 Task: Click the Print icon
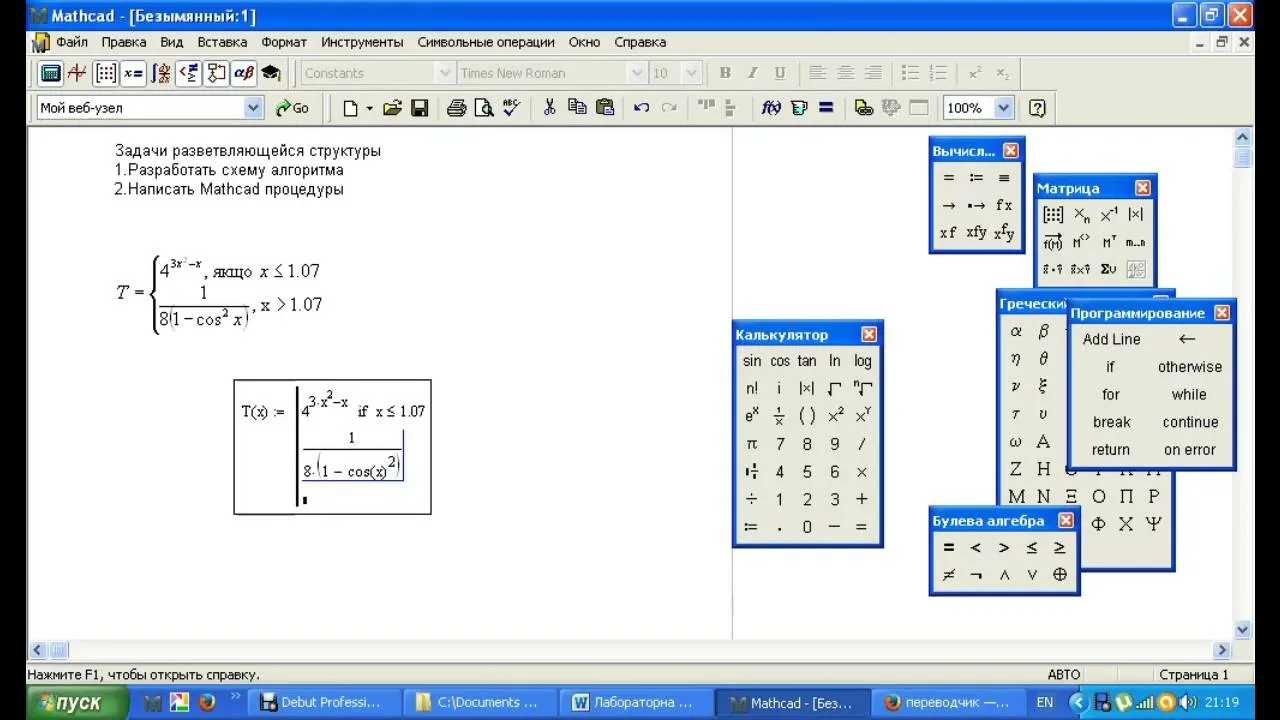pos(457,108)
